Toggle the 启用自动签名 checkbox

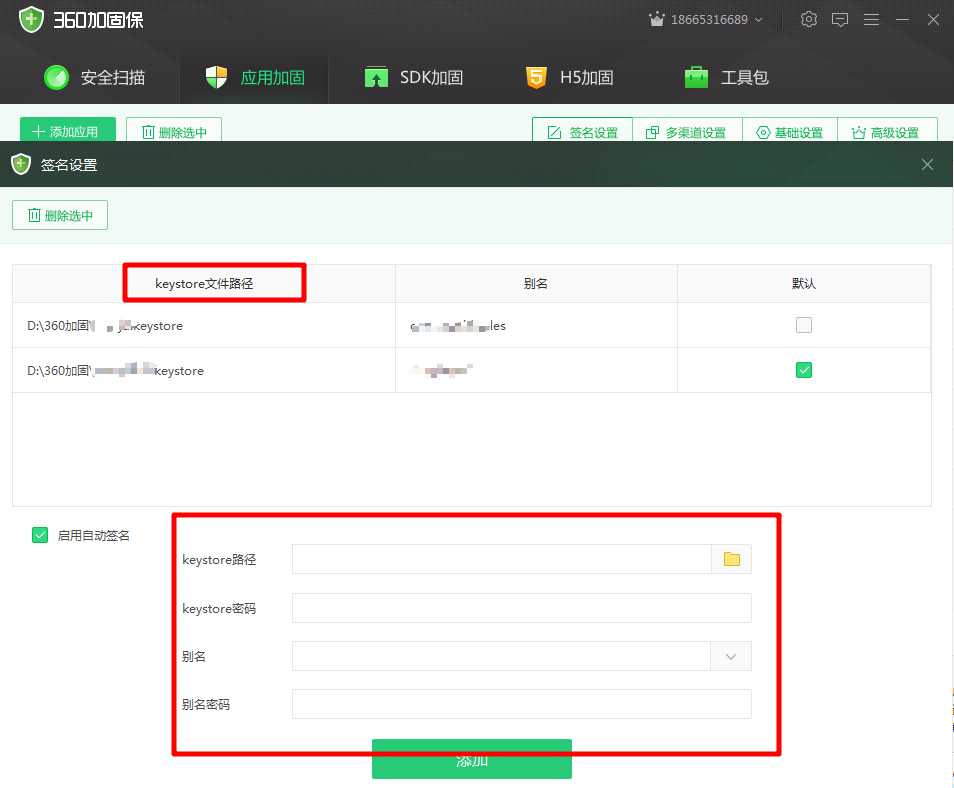click(x=40, y=535)
